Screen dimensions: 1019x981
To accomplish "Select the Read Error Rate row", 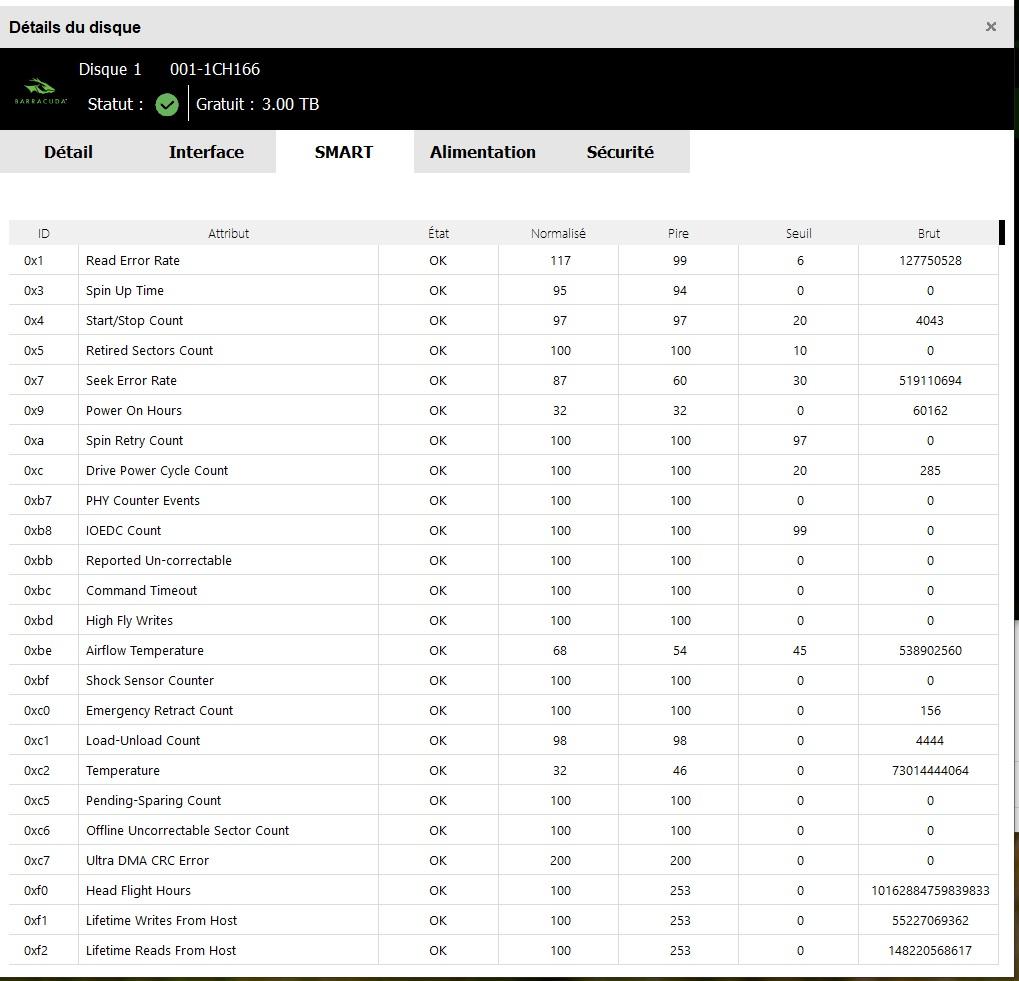I will click(x=133, y=260).
